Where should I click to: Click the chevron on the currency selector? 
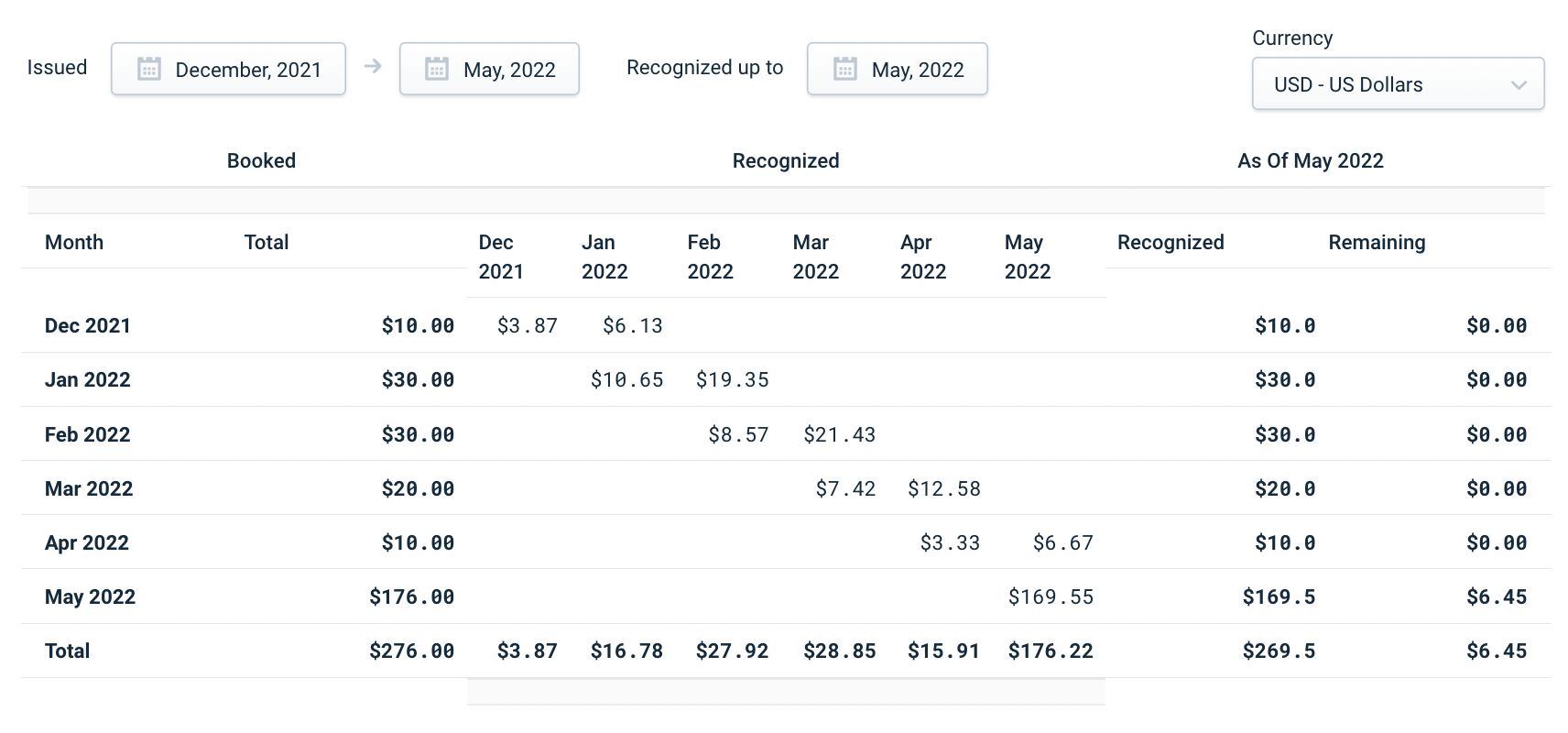[x=1519, y=83]
